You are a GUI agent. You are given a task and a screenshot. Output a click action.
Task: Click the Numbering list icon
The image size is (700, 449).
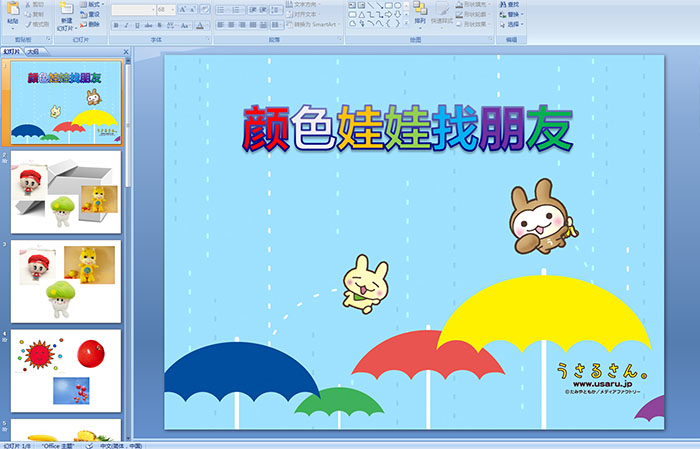tap(237, 9)
